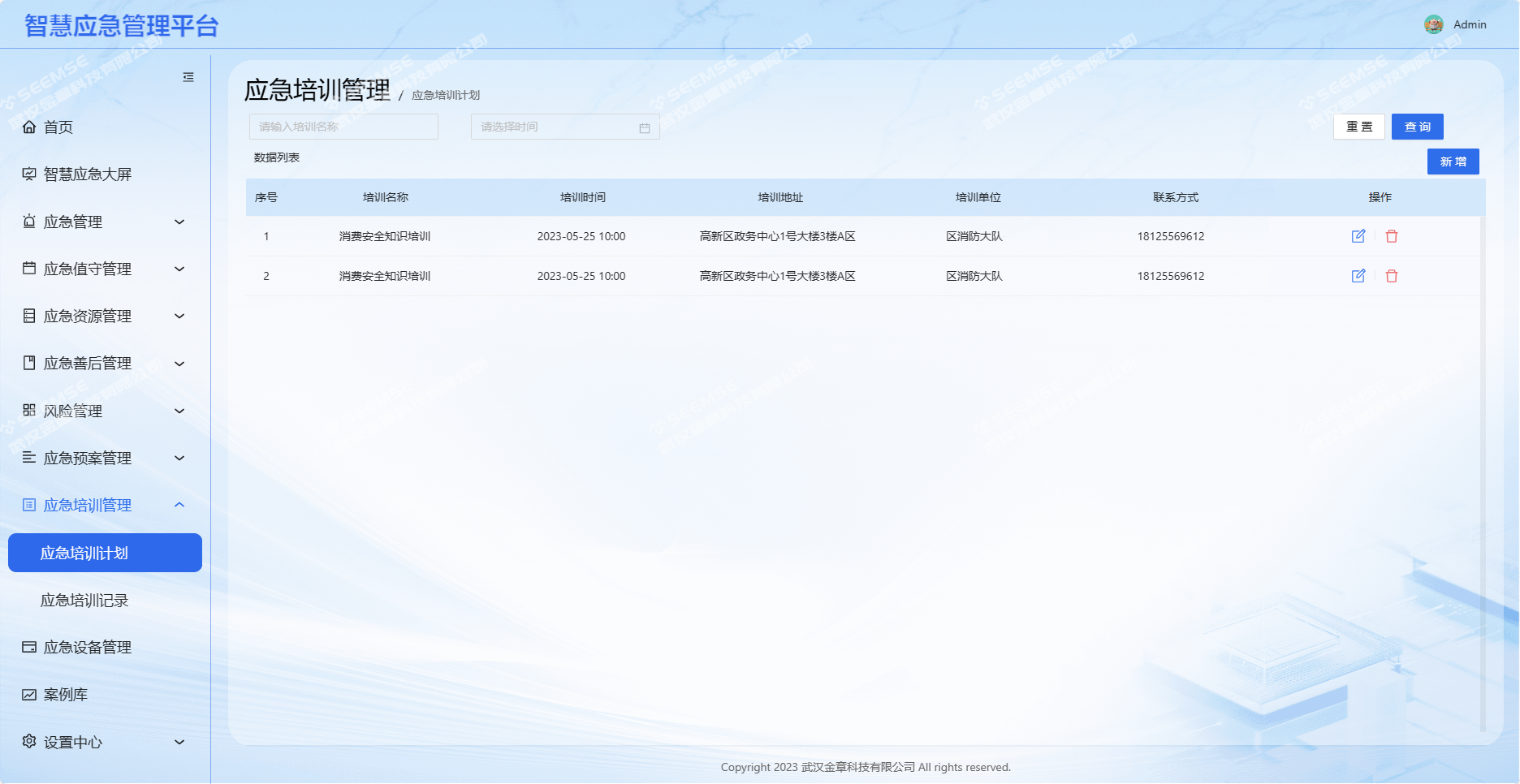Click phone number 18125569612 in row 1
The image size is (1520, 784).
tap(1171, 236)
